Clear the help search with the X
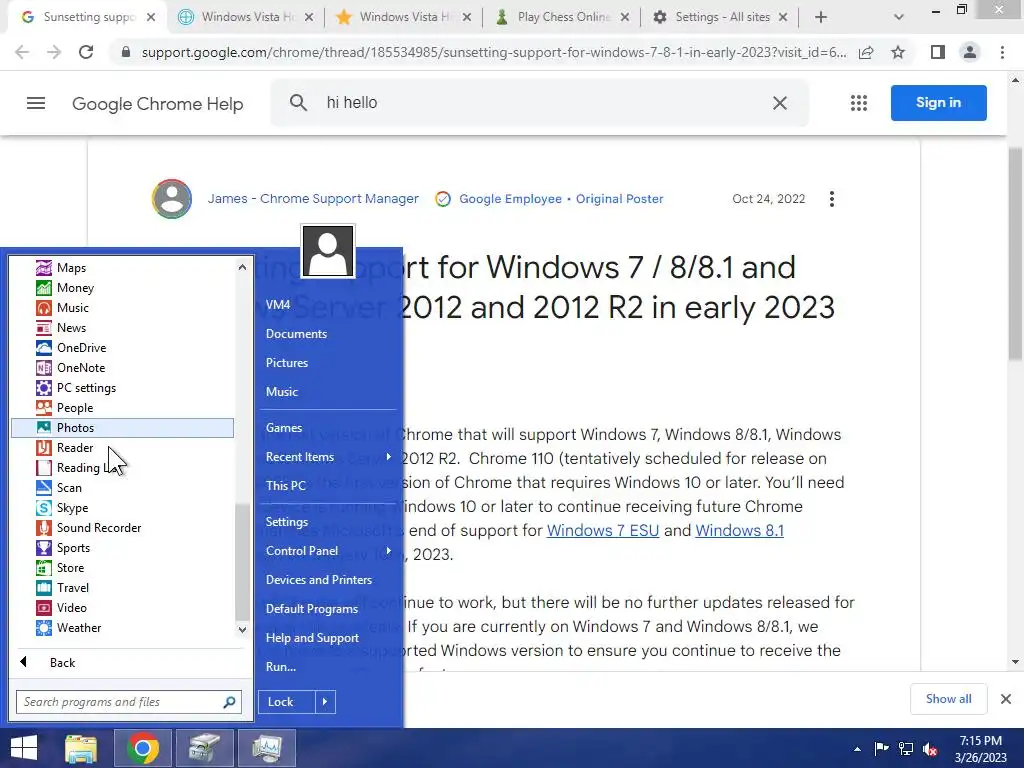The image size is (1024, 768). [x=780, y=103]
